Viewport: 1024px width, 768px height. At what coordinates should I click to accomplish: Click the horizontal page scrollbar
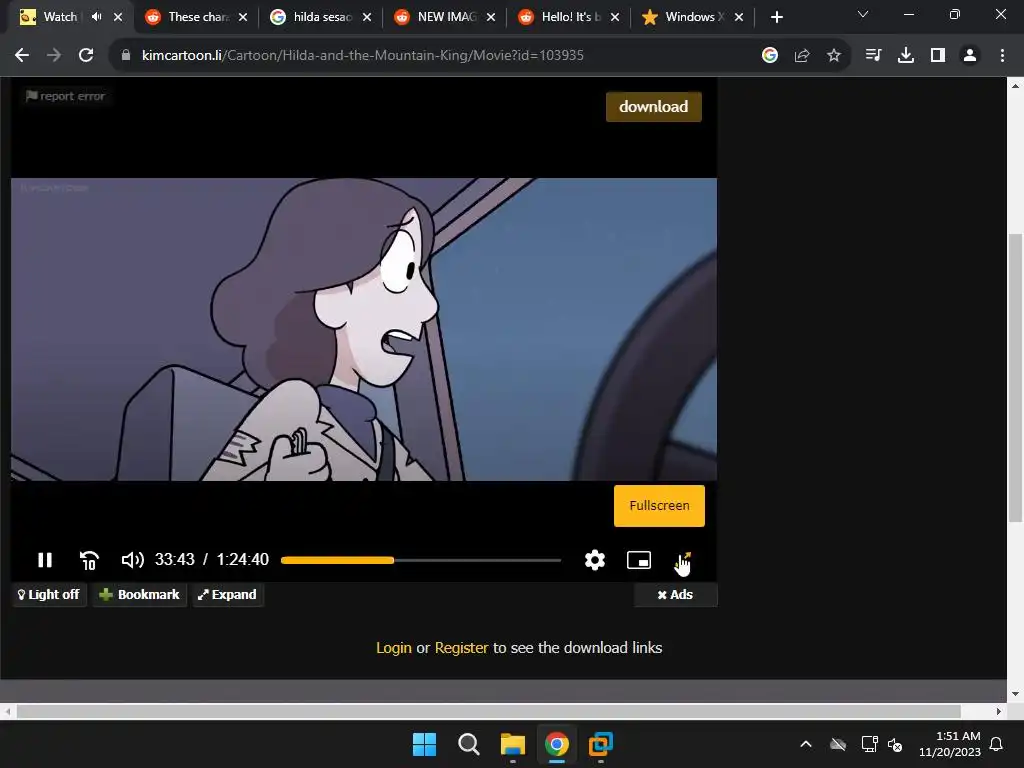point(488,711)
